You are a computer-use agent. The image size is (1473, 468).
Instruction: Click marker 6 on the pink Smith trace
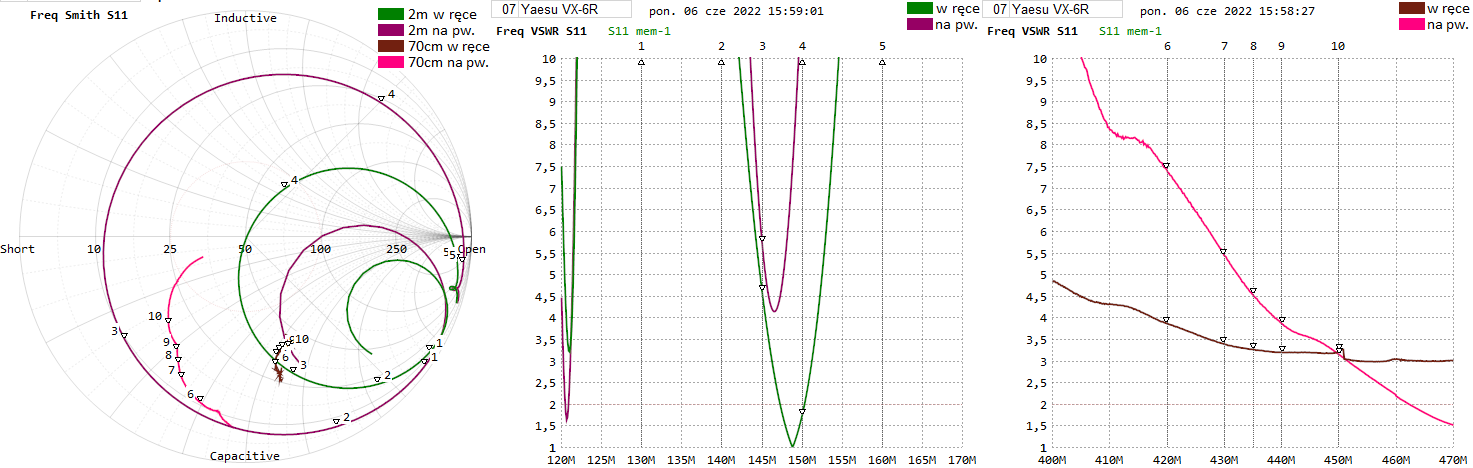pos(200,398)
